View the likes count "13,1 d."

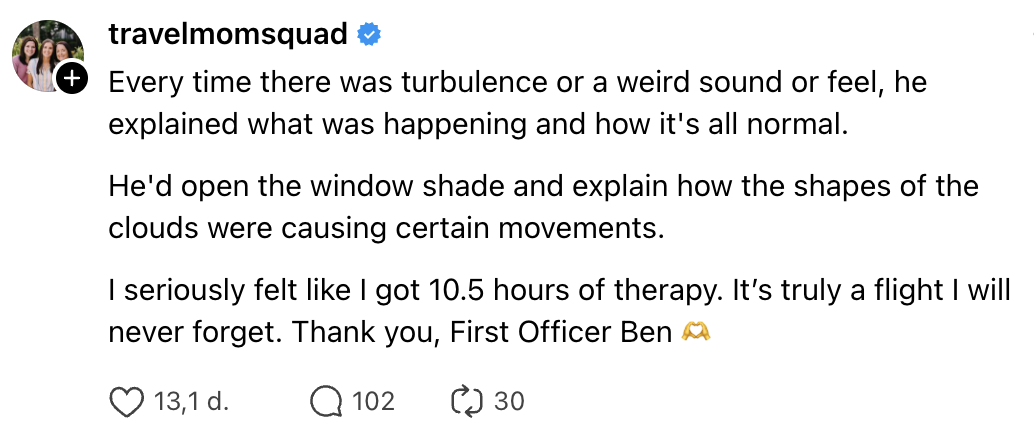coord(191,402)
